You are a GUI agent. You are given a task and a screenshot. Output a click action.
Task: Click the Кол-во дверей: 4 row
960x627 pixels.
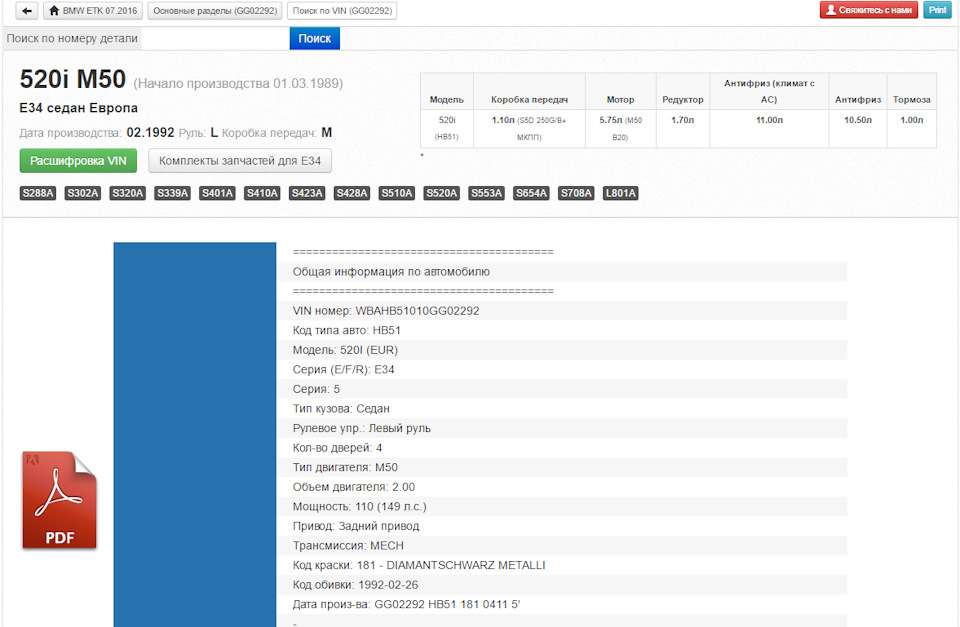(562, 448)
